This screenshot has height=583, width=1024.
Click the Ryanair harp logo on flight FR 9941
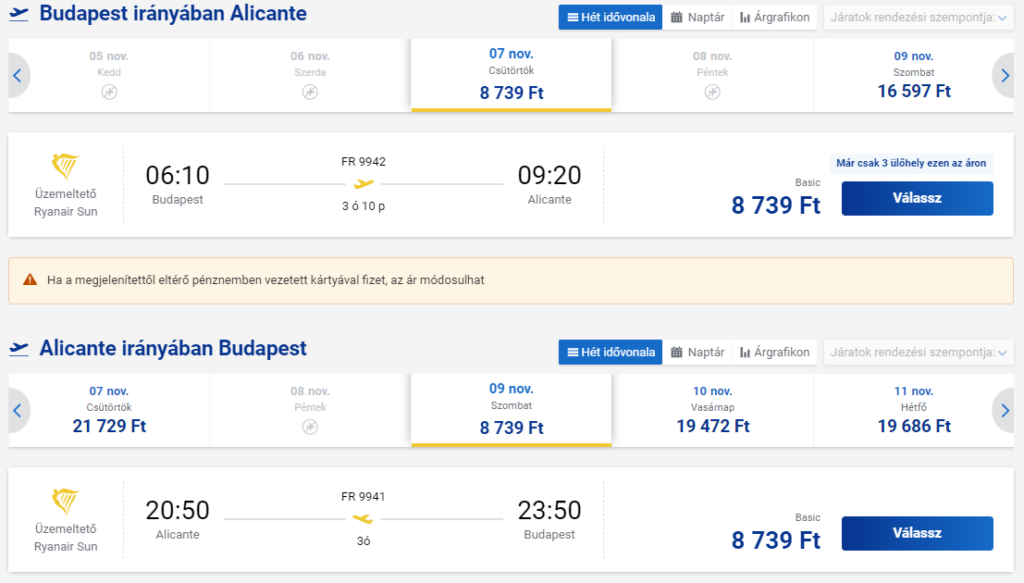click(x=65, y=501)
